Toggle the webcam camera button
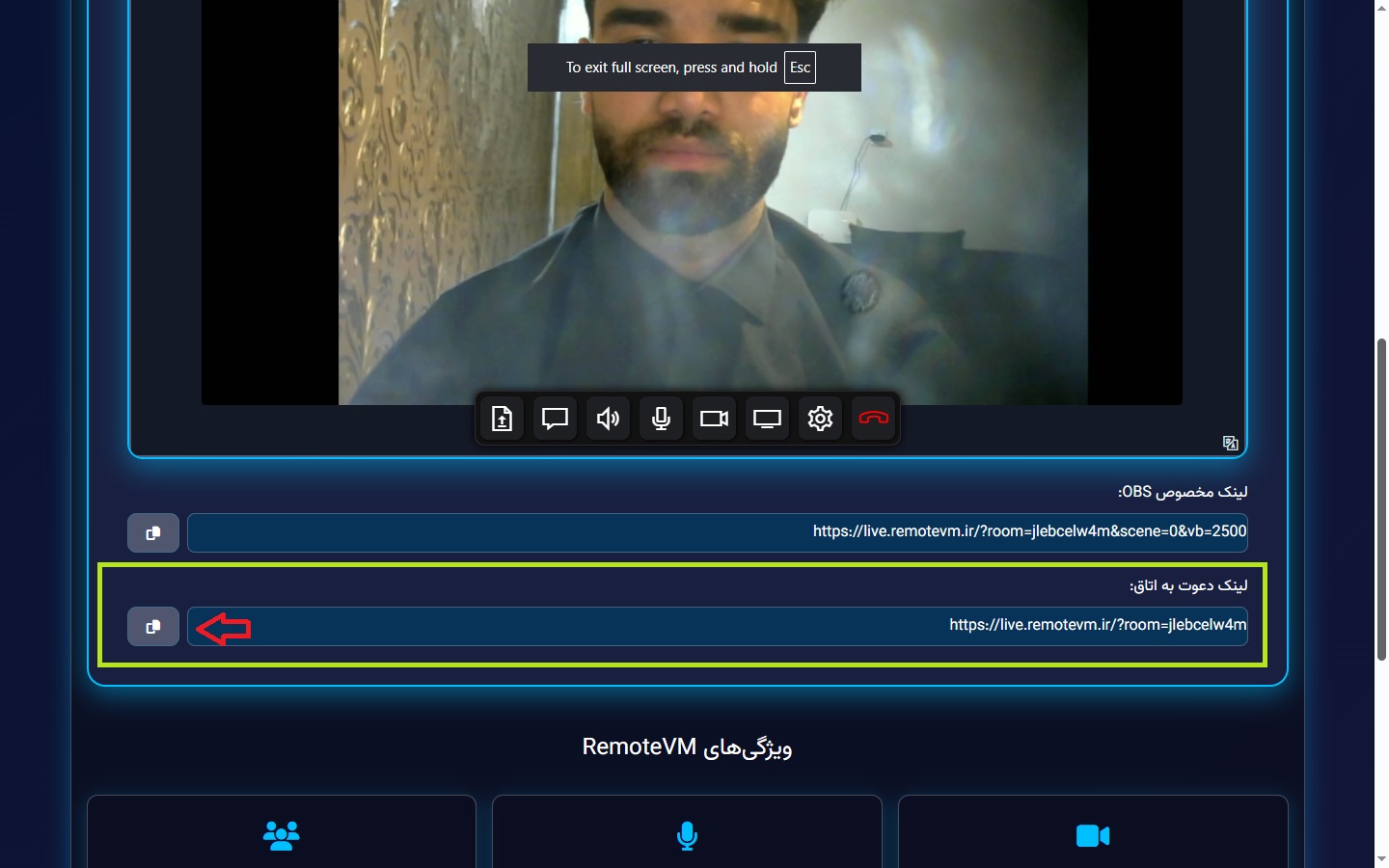The width and height of the screenshot is (1389, 868). click(714, 419)
